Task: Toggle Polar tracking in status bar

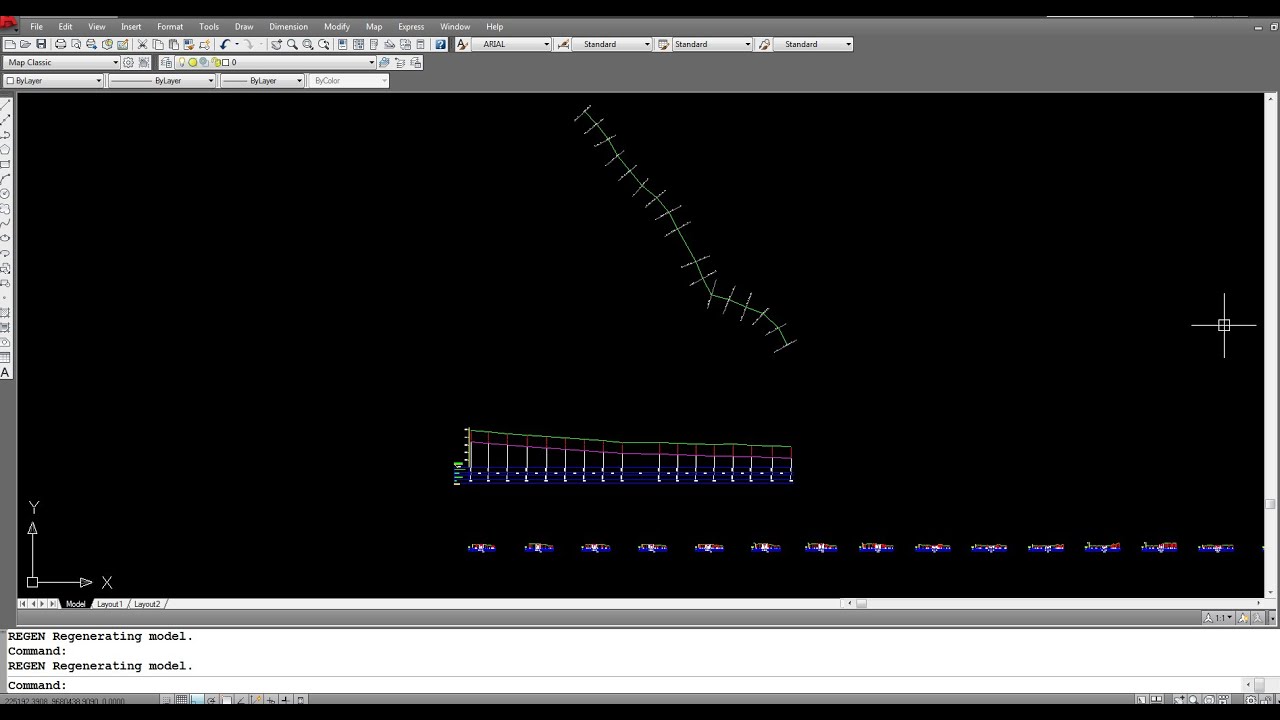Action: coord(211,700)
